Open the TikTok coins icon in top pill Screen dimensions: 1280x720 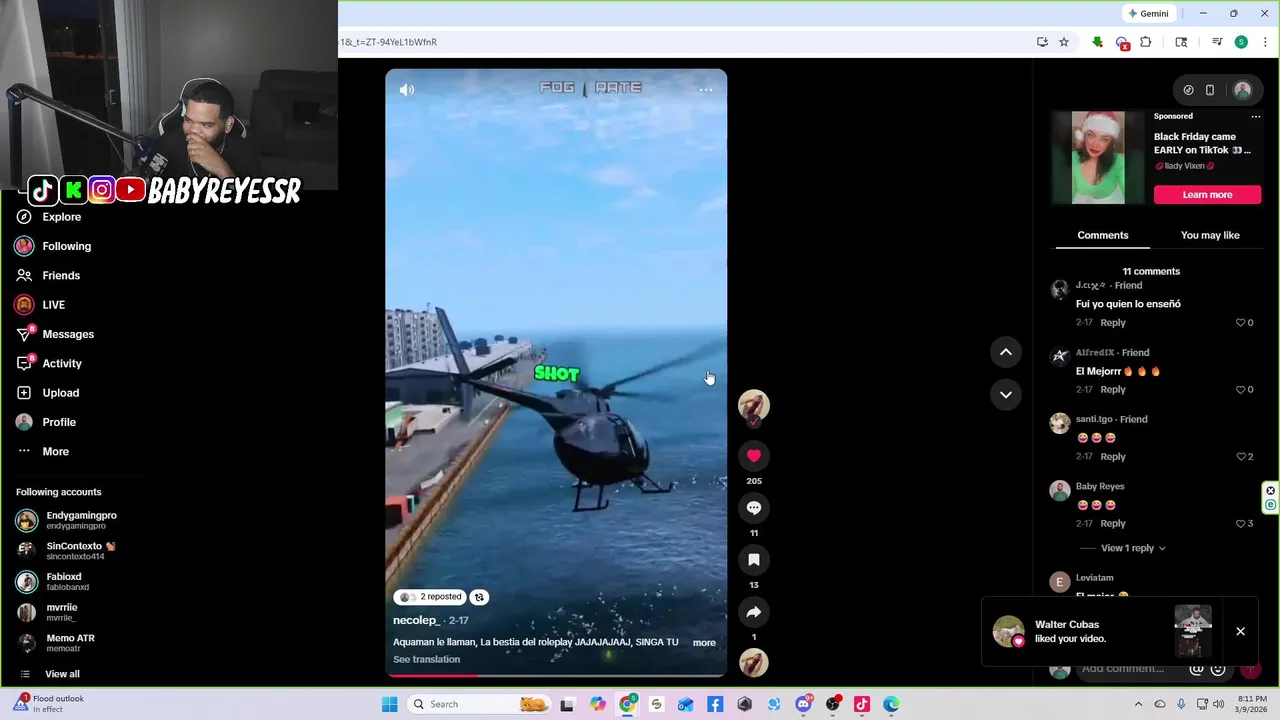pos(1188,90)
